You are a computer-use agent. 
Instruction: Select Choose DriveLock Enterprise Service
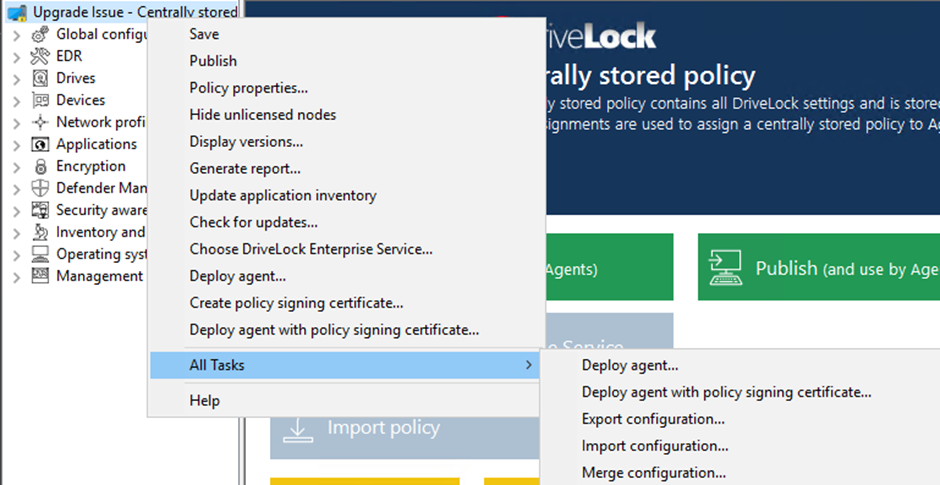[346, 249]
